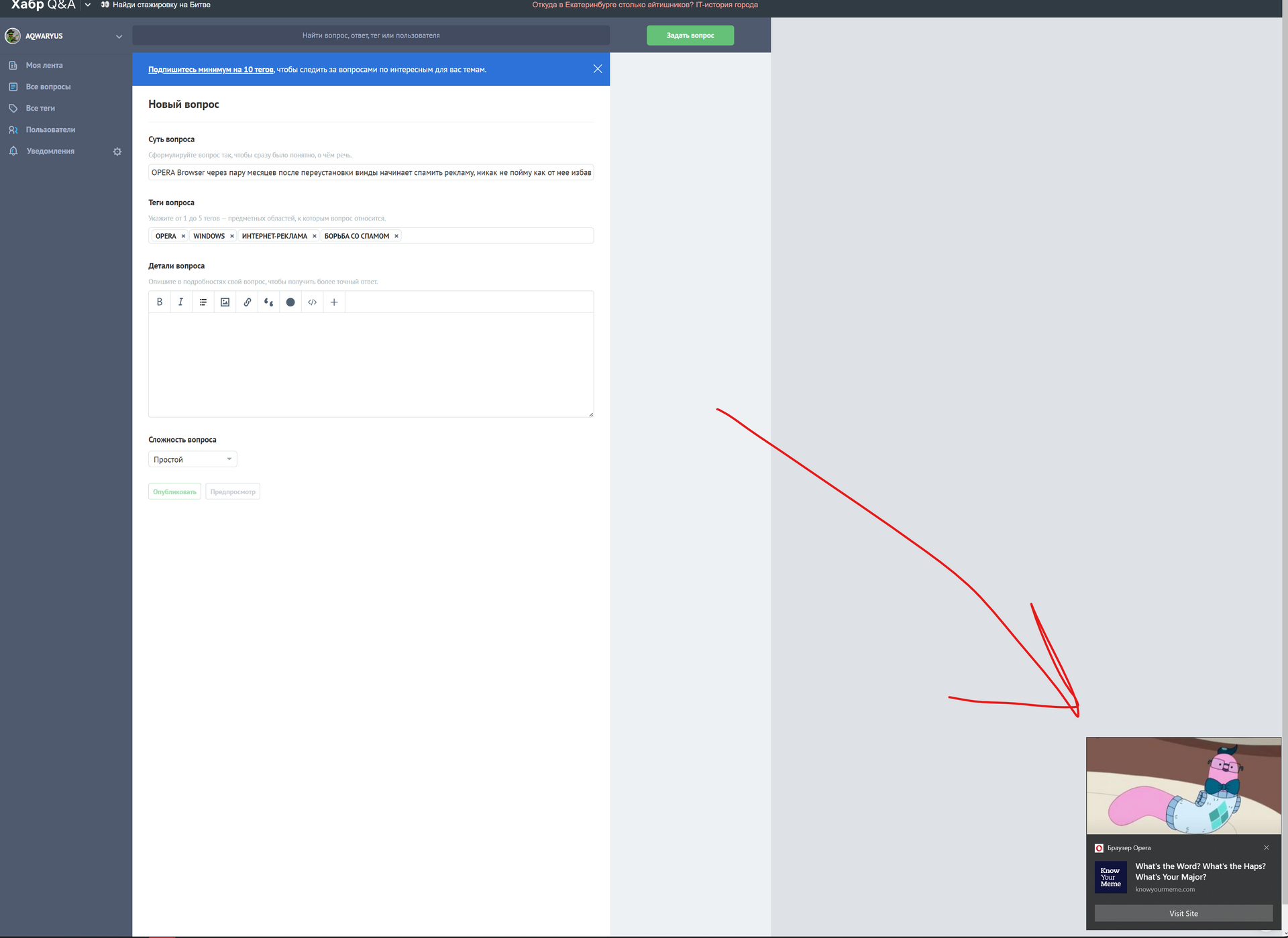The height and width of the screenshot is (938, 1288).
Task: Click the Хабр Q&A logo
Action: click(43, 5)
